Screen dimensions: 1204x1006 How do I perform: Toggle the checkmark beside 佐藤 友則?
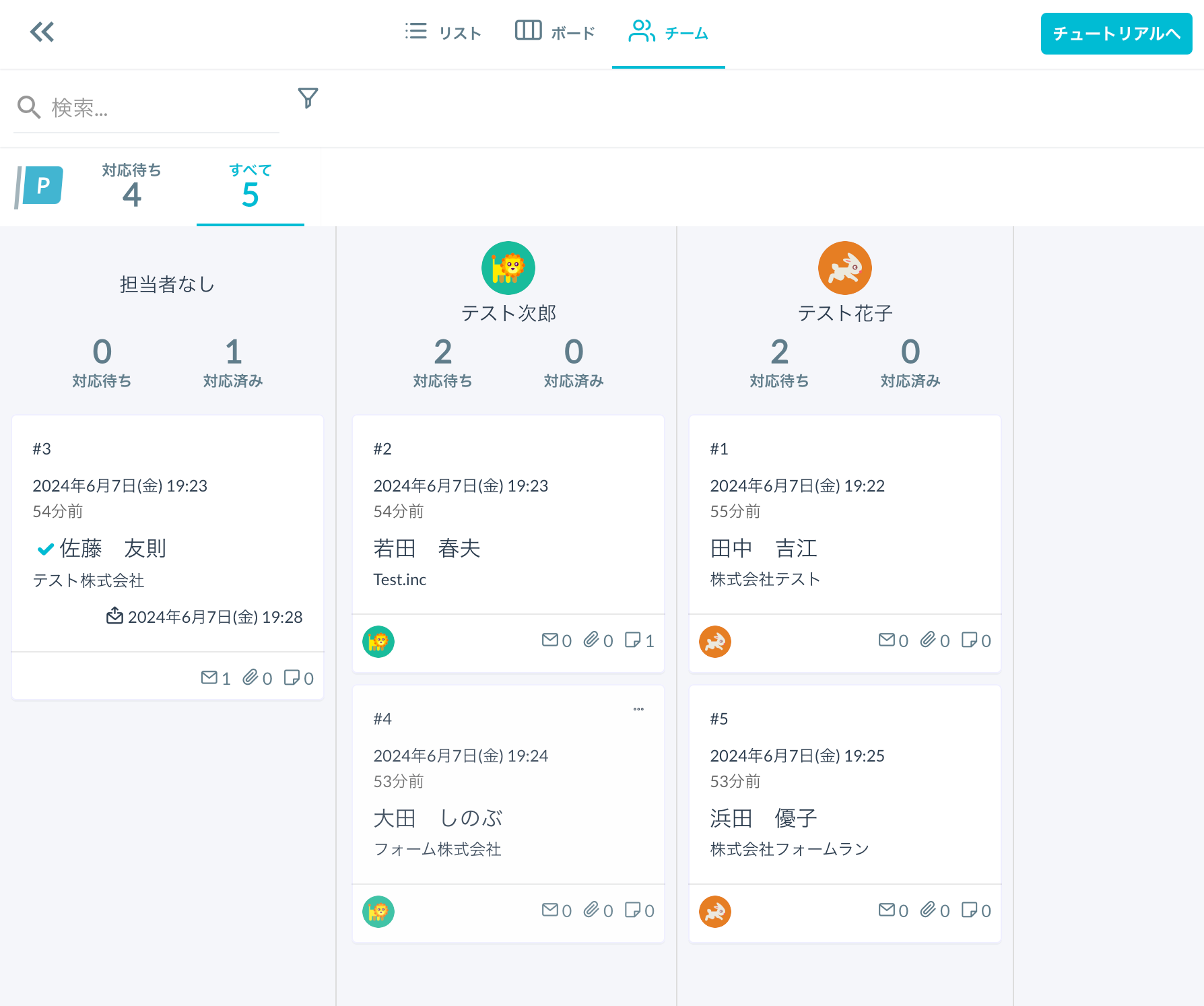(45, 549)
